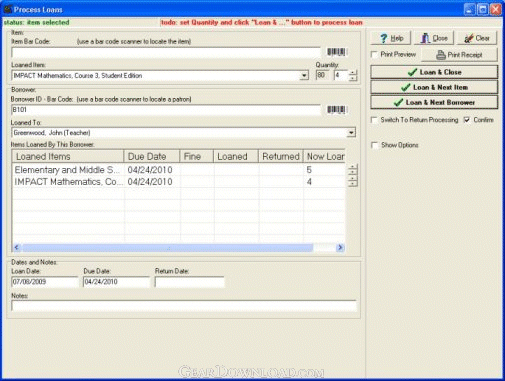Click Loan & Close button

[x=434, y=72]
